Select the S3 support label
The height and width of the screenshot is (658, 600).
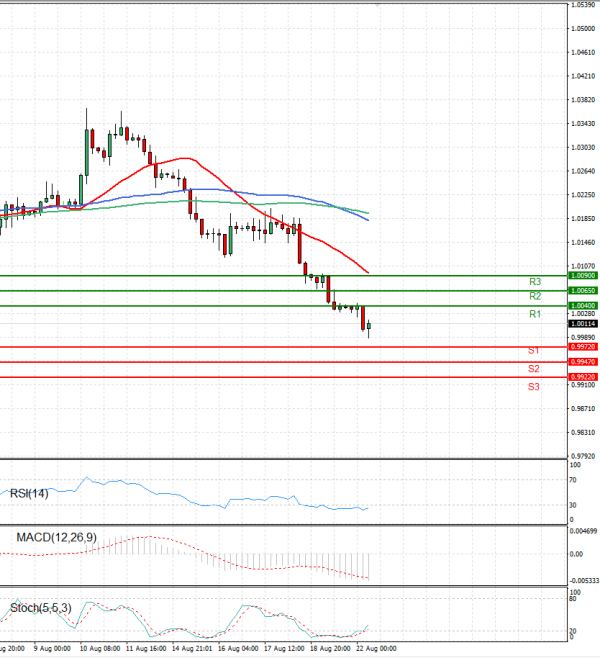pos(534,387)
